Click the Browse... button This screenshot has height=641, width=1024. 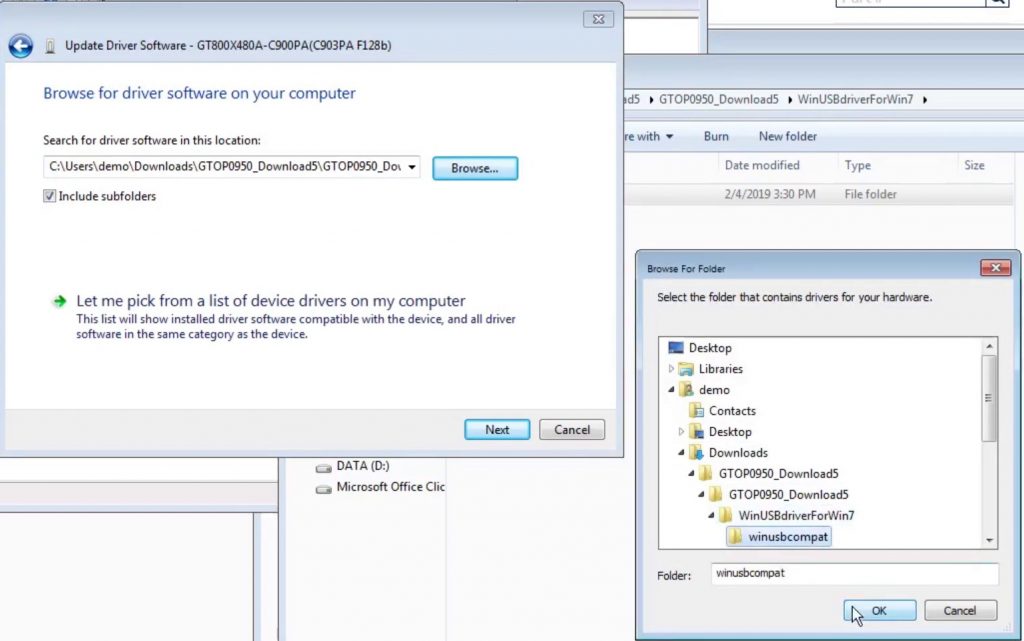[474, 168]
